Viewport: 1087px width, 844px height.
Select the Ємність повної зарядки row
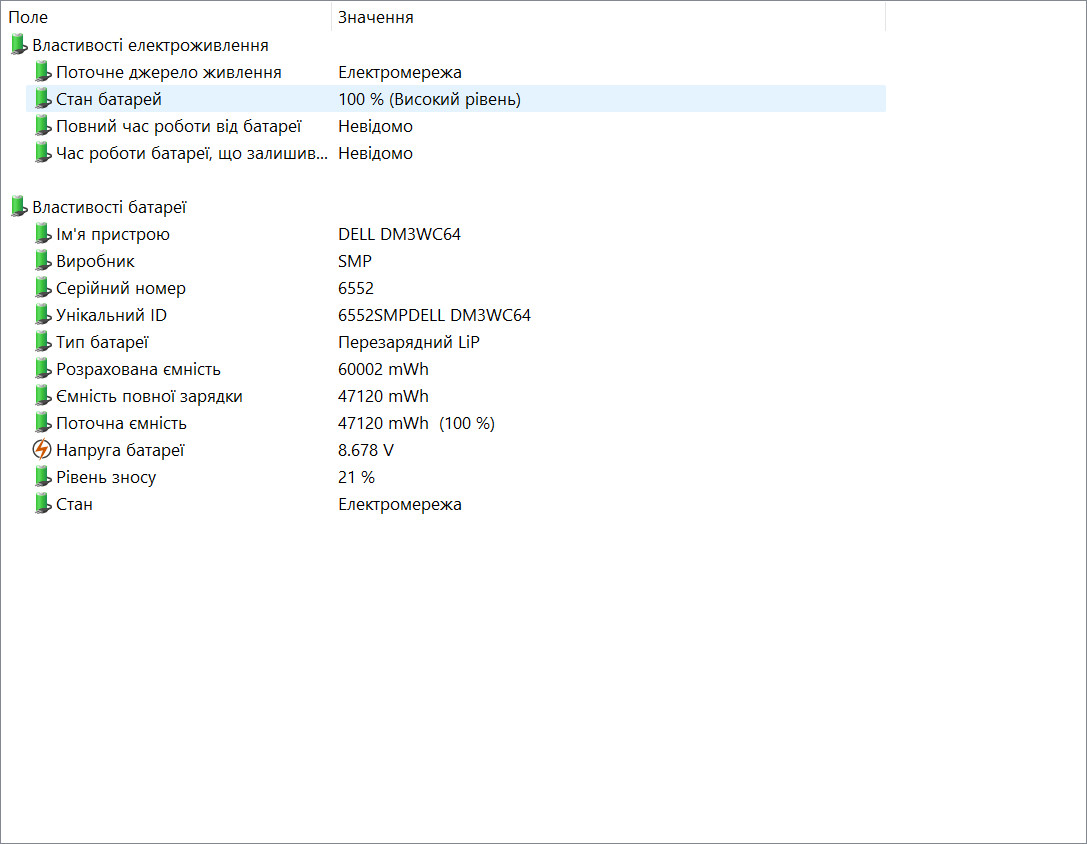[x=455, y=397]
